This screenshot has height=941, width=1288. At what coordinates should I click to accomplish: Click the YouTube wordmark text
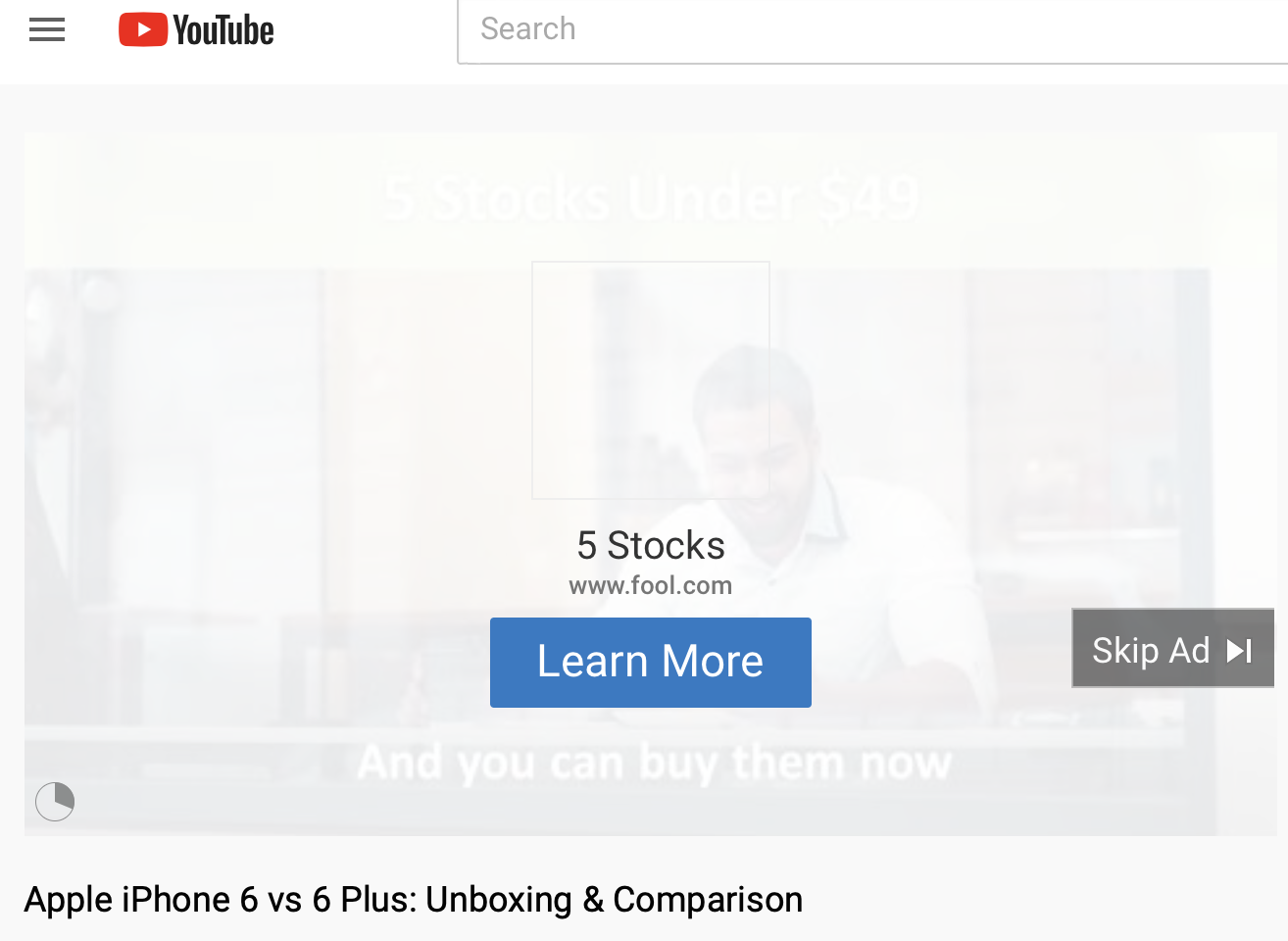223,30
